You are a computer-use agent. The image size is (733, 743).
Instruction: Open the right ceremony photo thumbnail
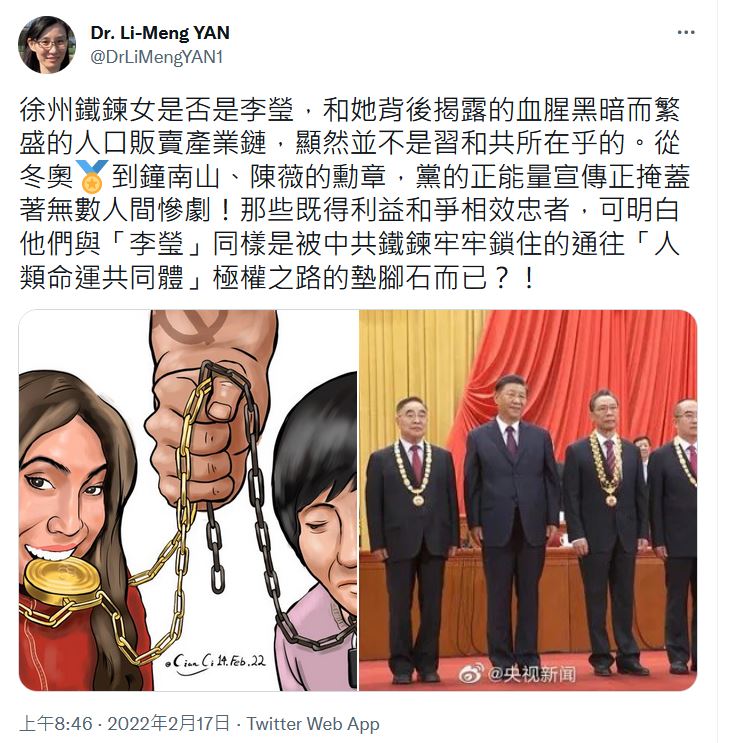tap(528, 500)
